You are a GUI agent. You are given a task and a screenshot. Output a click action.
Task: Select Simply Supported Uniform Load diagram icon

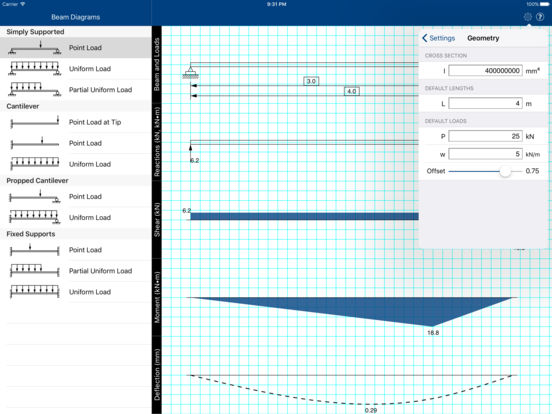(x=34, y=69)
